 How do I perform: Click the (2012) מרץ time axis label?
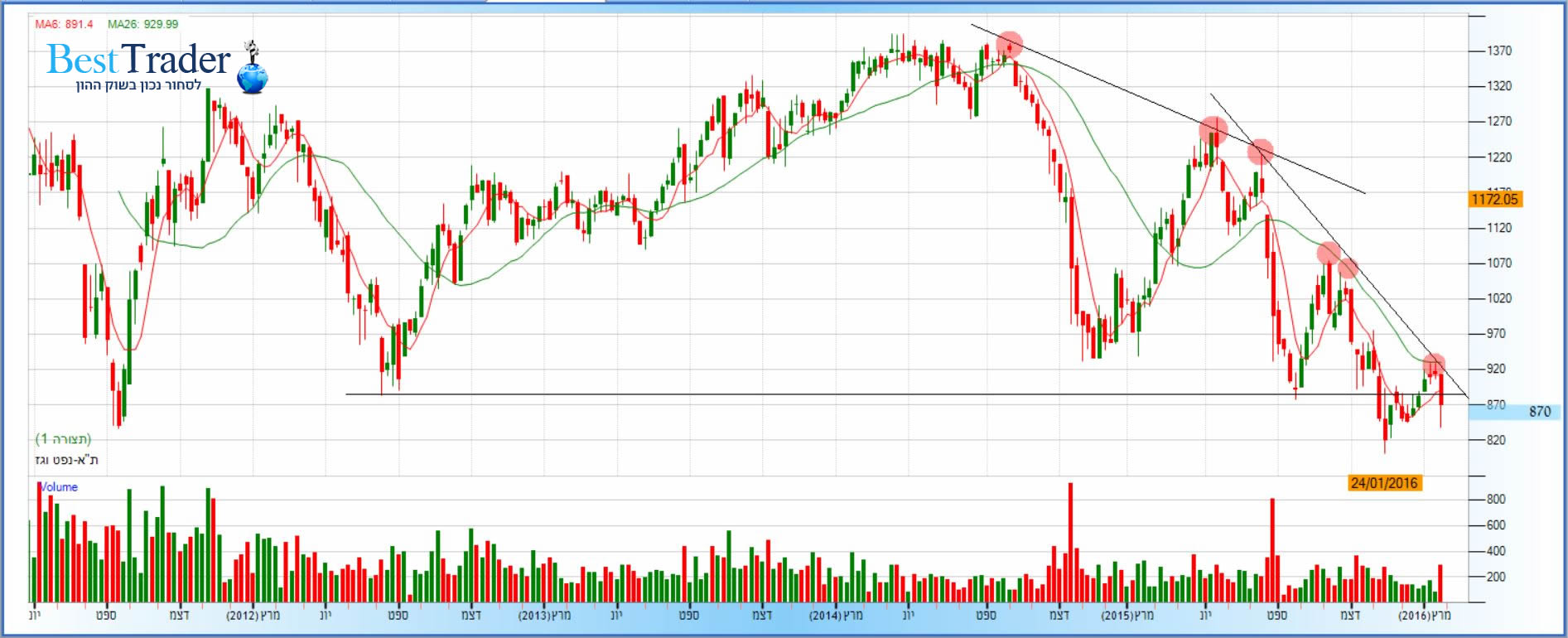(x=253, y=616)
